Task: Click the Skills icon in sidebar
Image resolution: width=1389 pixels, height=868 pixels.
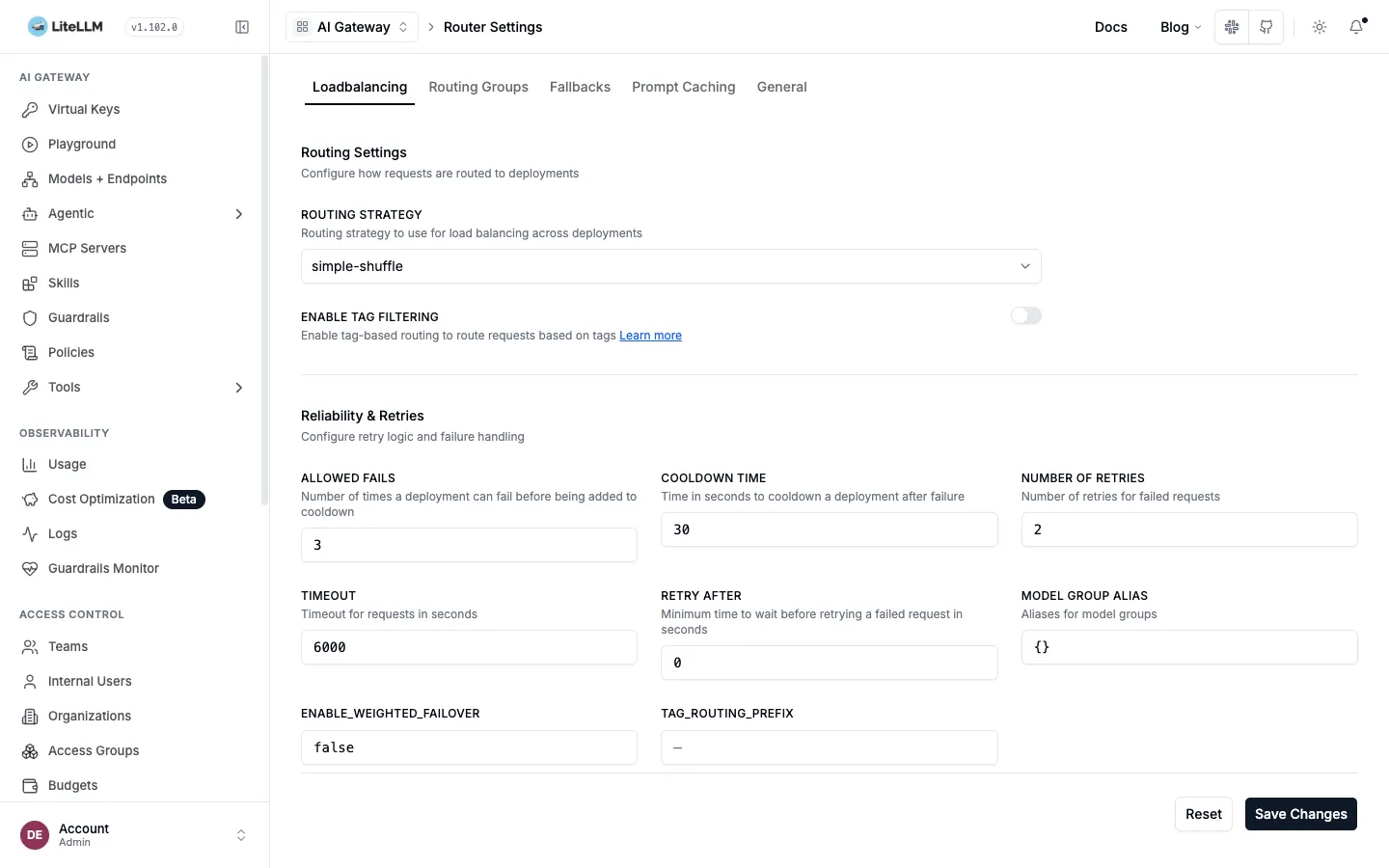Action: point(30,284)
